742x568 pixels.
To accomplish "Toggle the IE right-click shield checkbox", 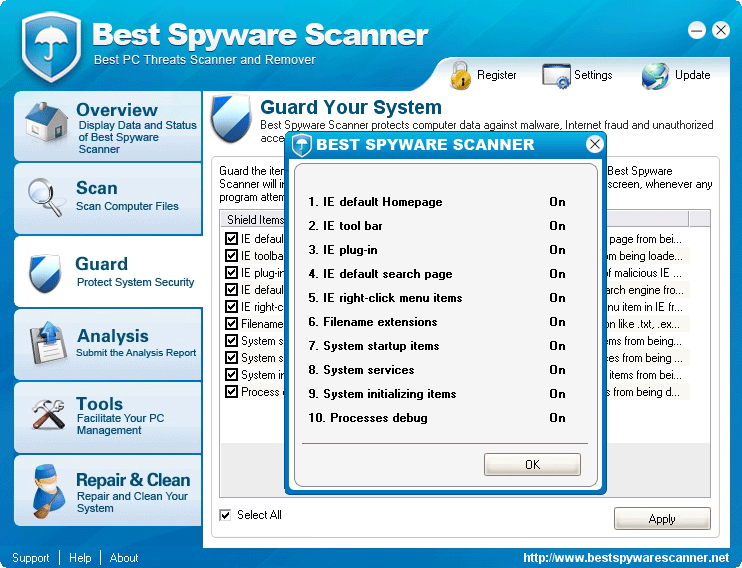I will pos(231,307).
